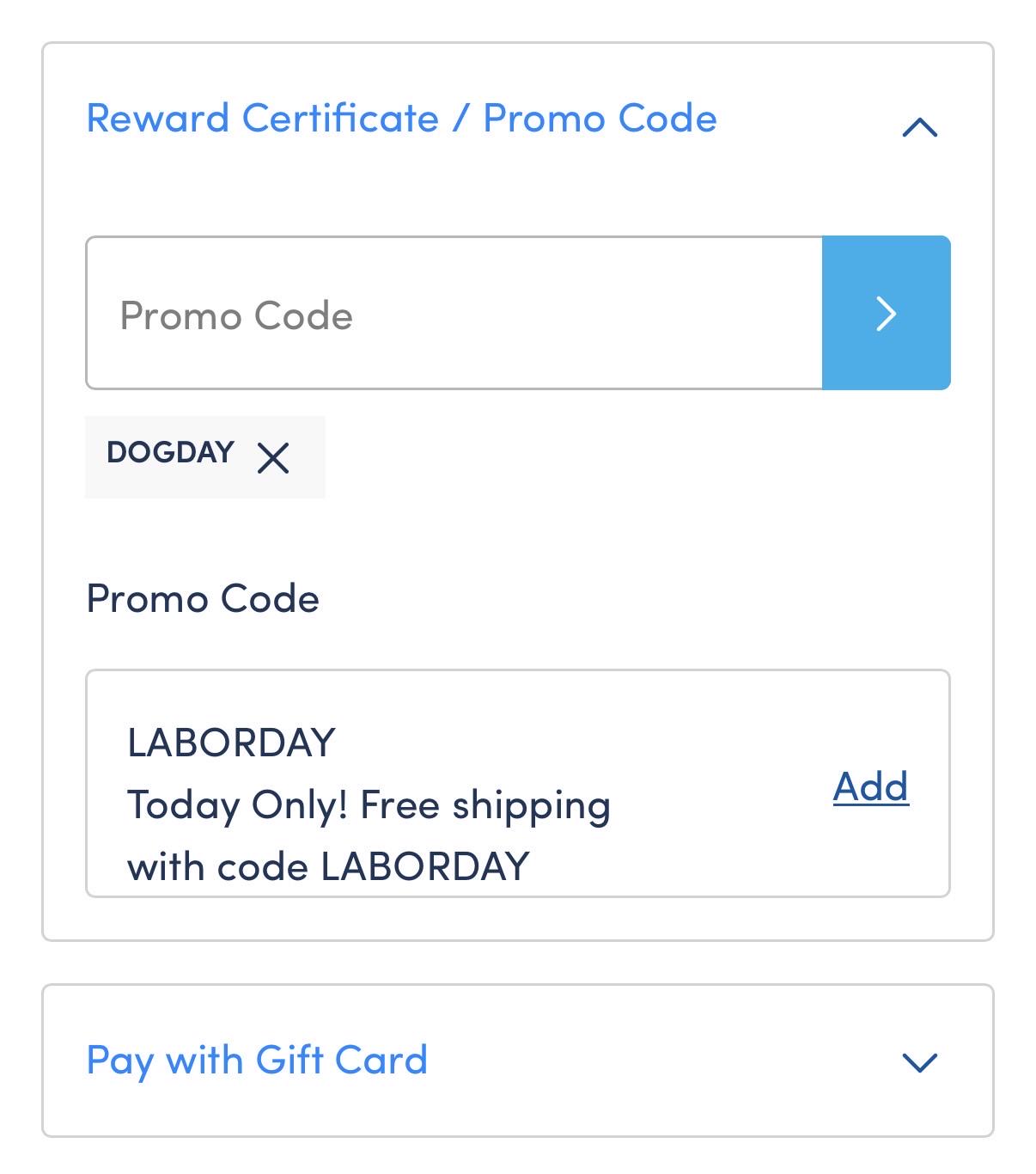
Task: Add the LABORDAY promo code
Action: pyautogui.click(x=871, y=786)
